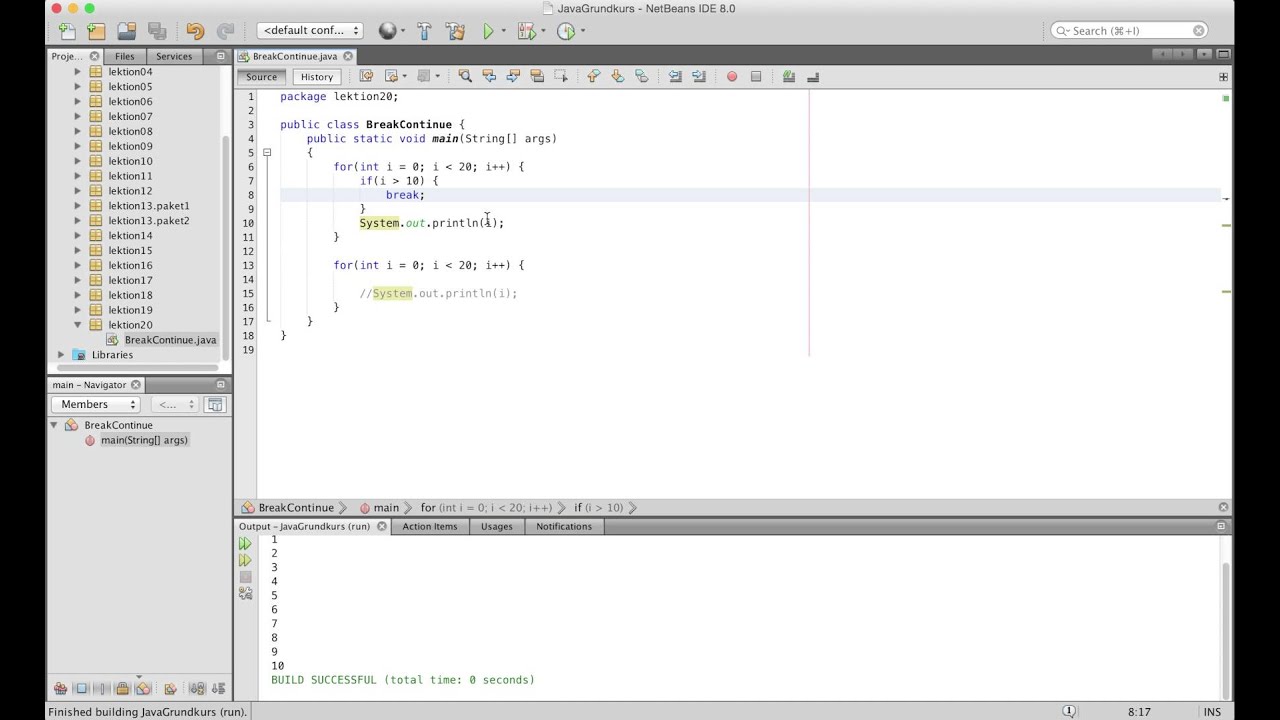Expand the Libraries node
Viewport: 1280px width, 720px height.
click(x=61, y=355)
